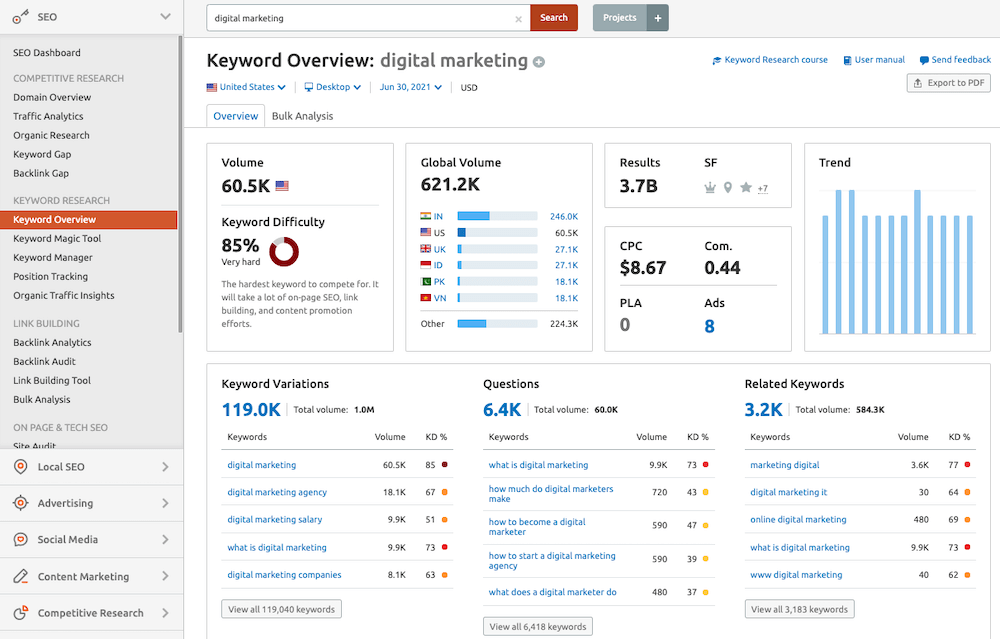Select Keyword Overview in sidebar
1000x639 pixels.
[89, 219]
